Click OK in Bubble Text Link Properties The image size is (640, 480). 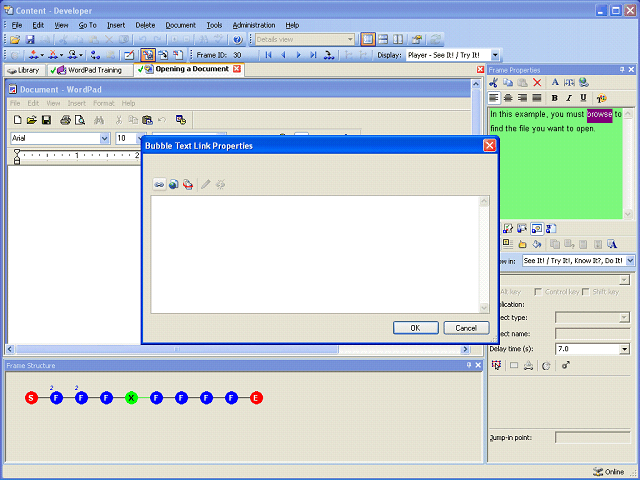pyautogui.click(x=416, y=328)
